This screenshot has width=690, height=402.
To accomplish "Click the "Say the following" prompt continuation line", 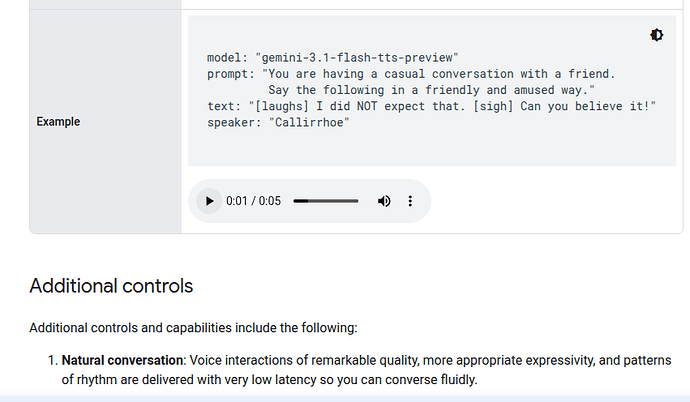I will point(431,90).
